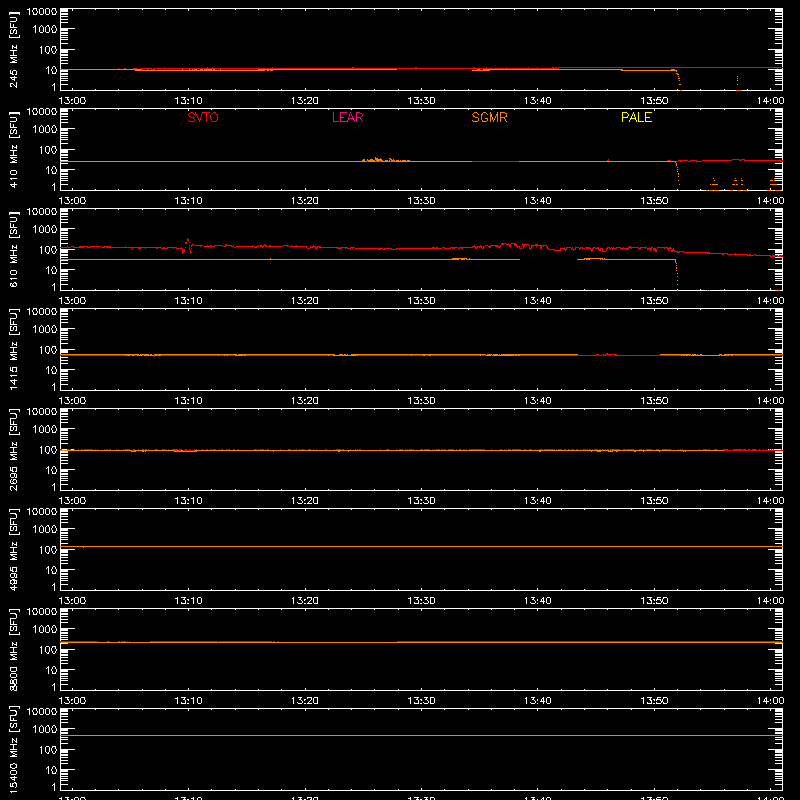Image resolution: width=800 pixels, height=800 pixels.
Task: Click 13:30 tick label under 1415 MHz panel
Action: tap(421, 401)
